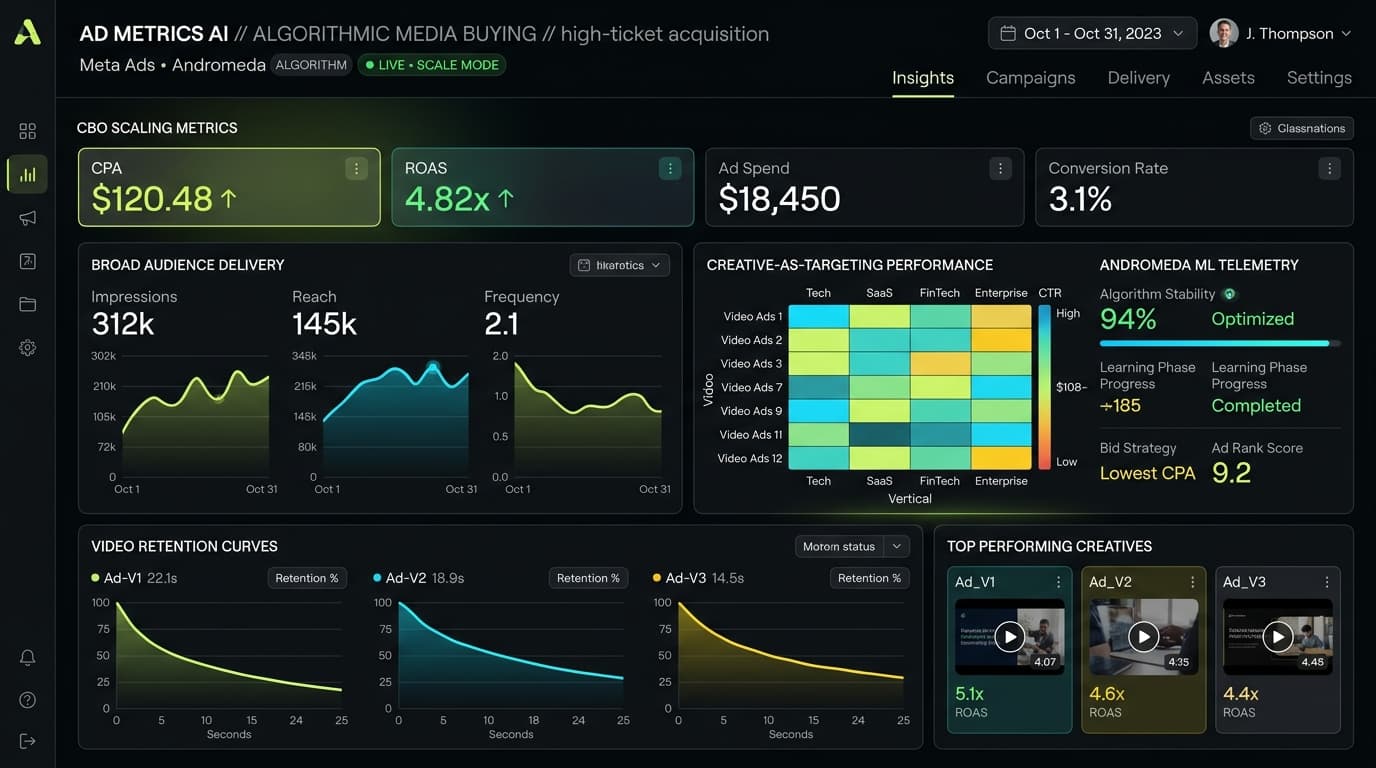This screenshot has height=768, width=1376.
Task: Open the CPA card options menu
Action: point(356,169)
